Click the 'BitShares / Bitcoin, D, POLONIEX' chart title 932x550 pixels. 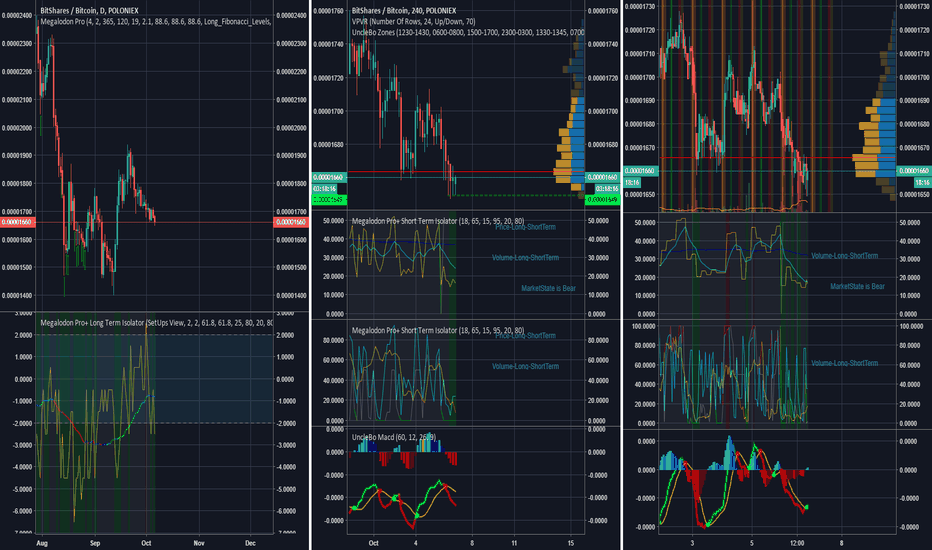[x=89, y=11]
